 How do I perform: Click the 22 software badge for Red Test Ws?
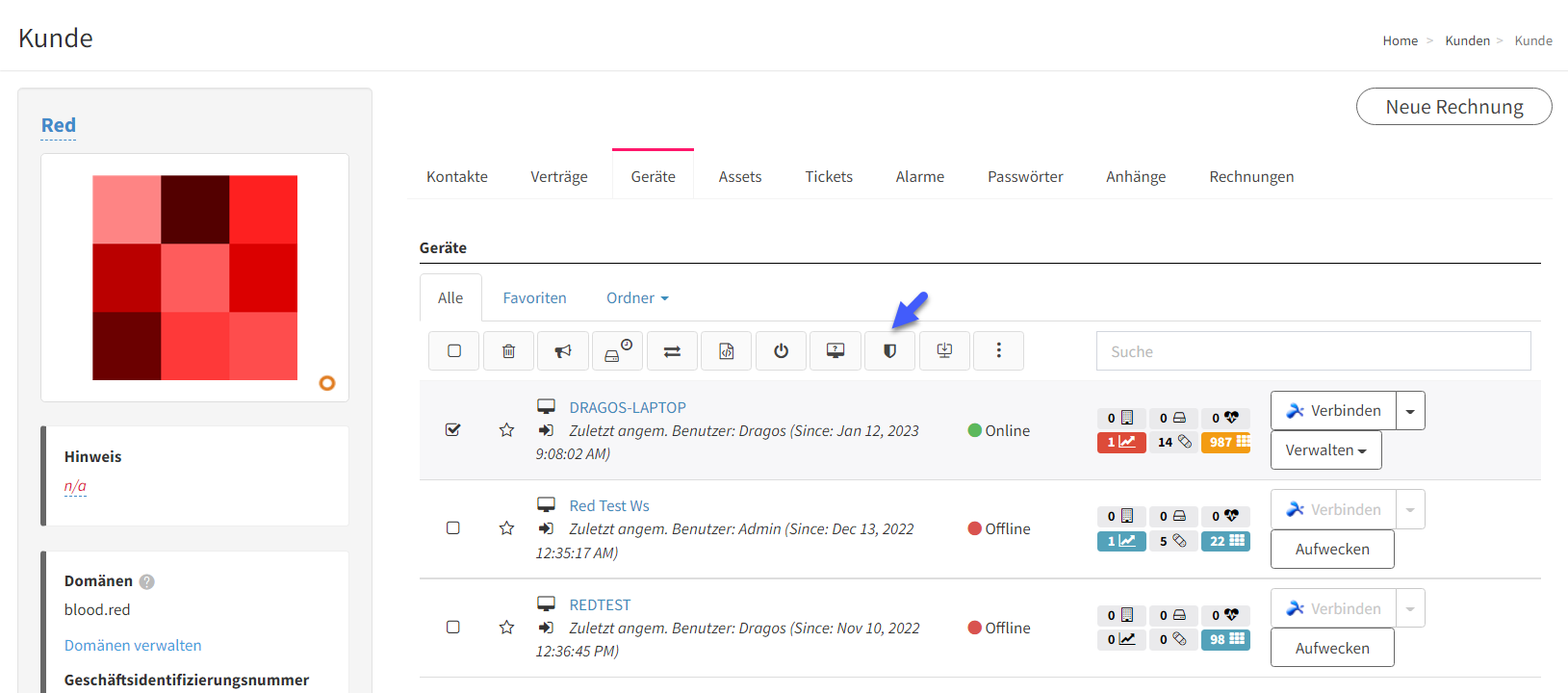coord(1225,541)
